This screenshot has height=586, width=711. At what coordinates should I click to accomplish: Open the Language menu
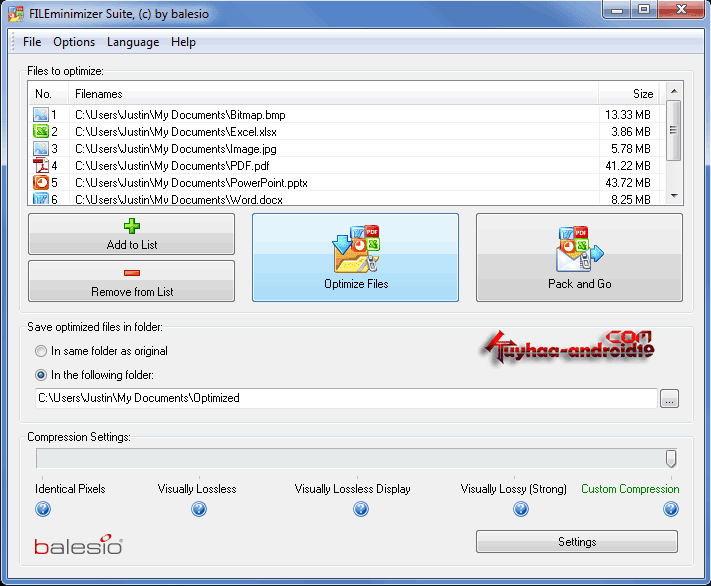(x=133, y=42)
